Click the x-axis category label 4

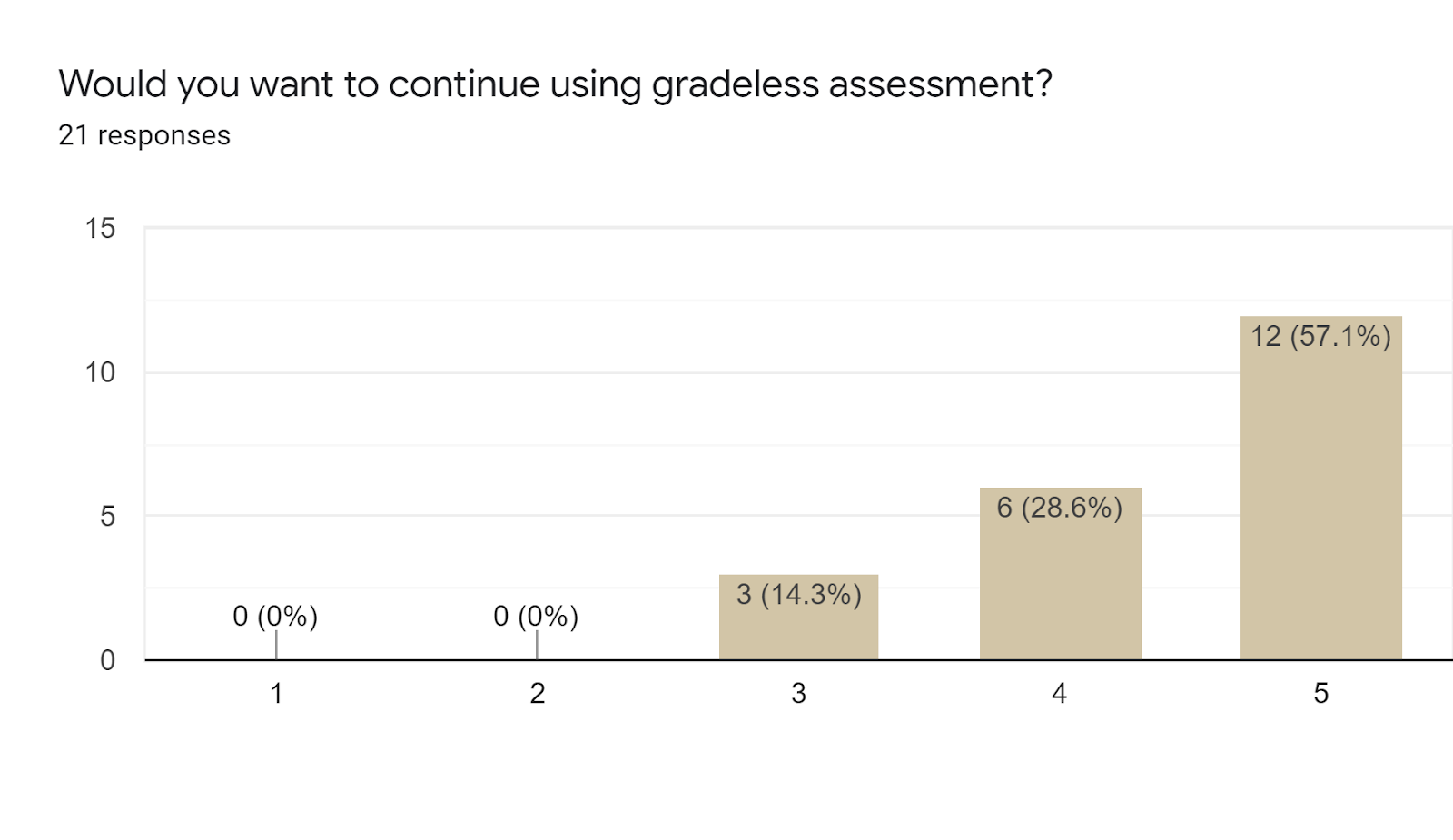(x=1059, y=694)
